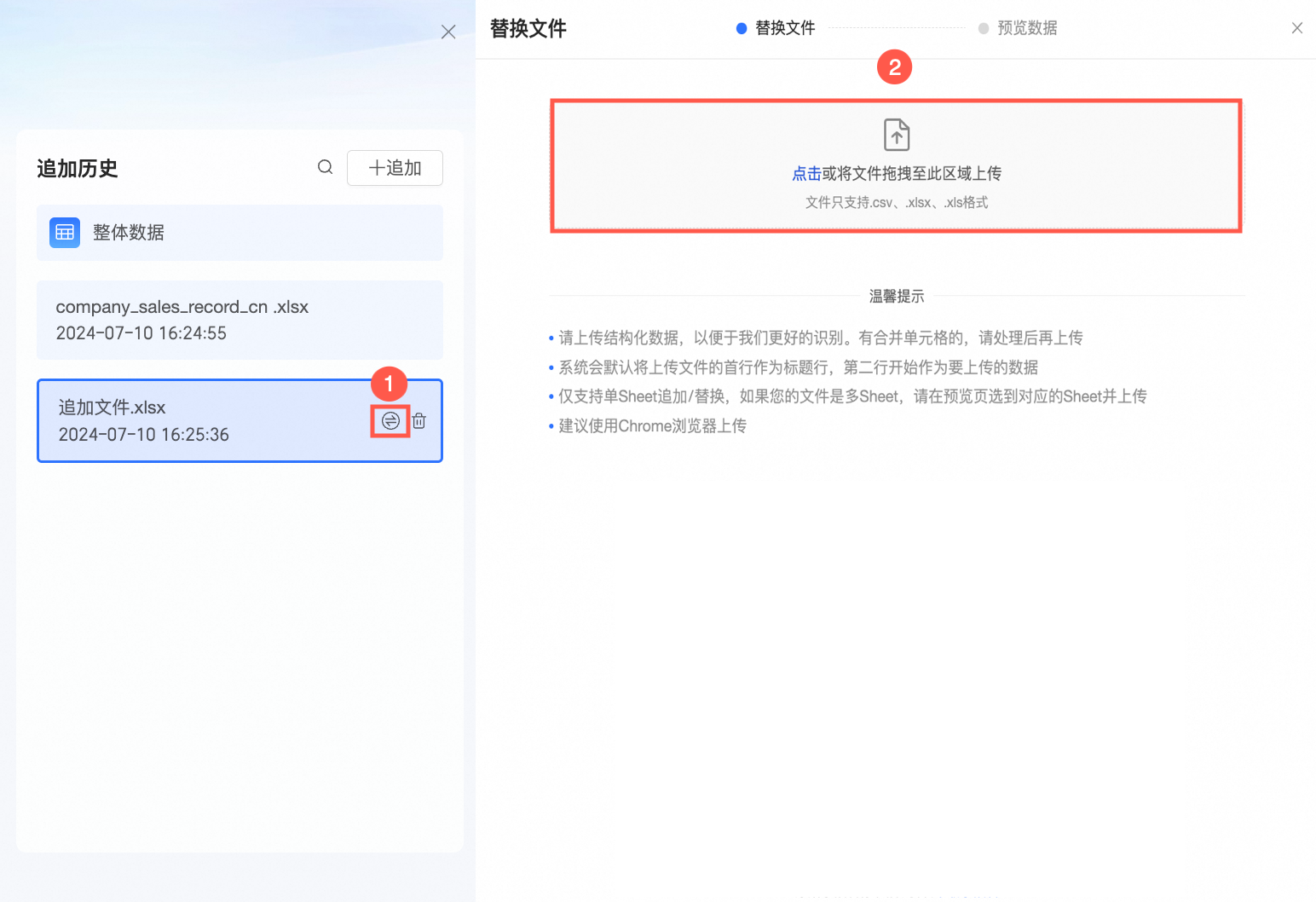1316x902 pixels.
Task: Click the 追加历史 panel title
Action: [x=78, y=169]
